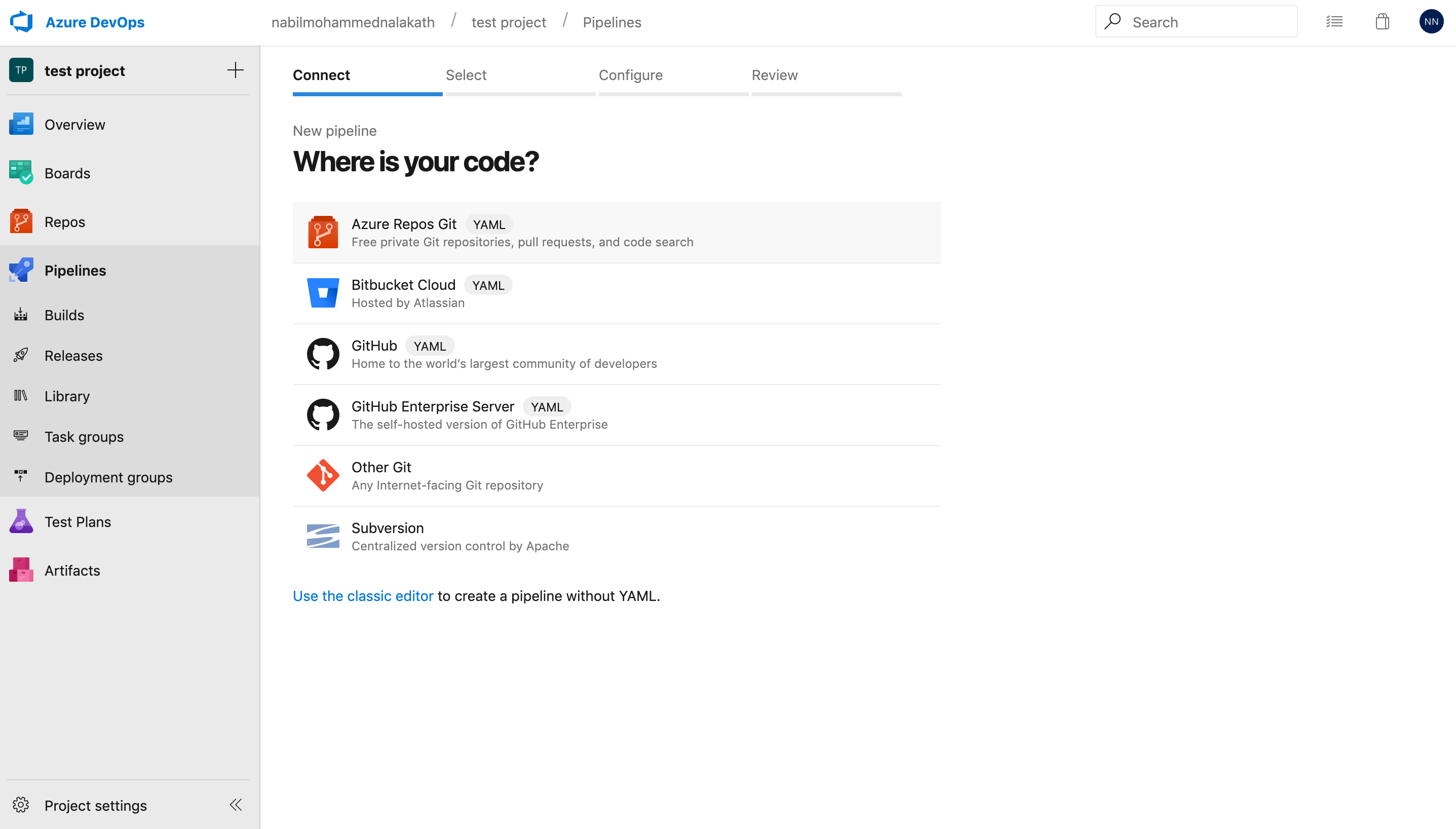Choose Azure Repos Git as source
Viewport: 1456px width, 829px height.
tap(617, 232)
